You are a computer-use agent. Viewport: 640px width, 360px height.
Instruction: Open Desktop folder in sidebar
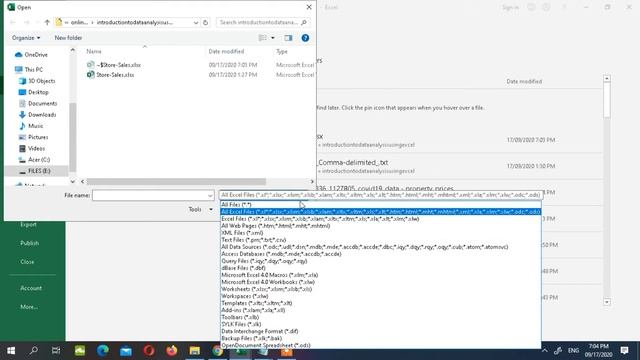34,92
